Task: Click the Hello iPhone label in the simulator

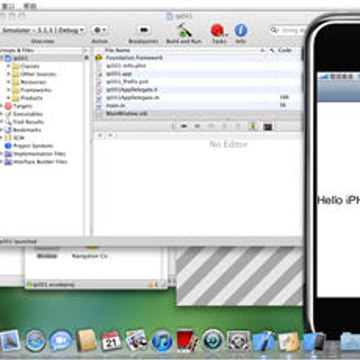Action: [x=339, y=200]
